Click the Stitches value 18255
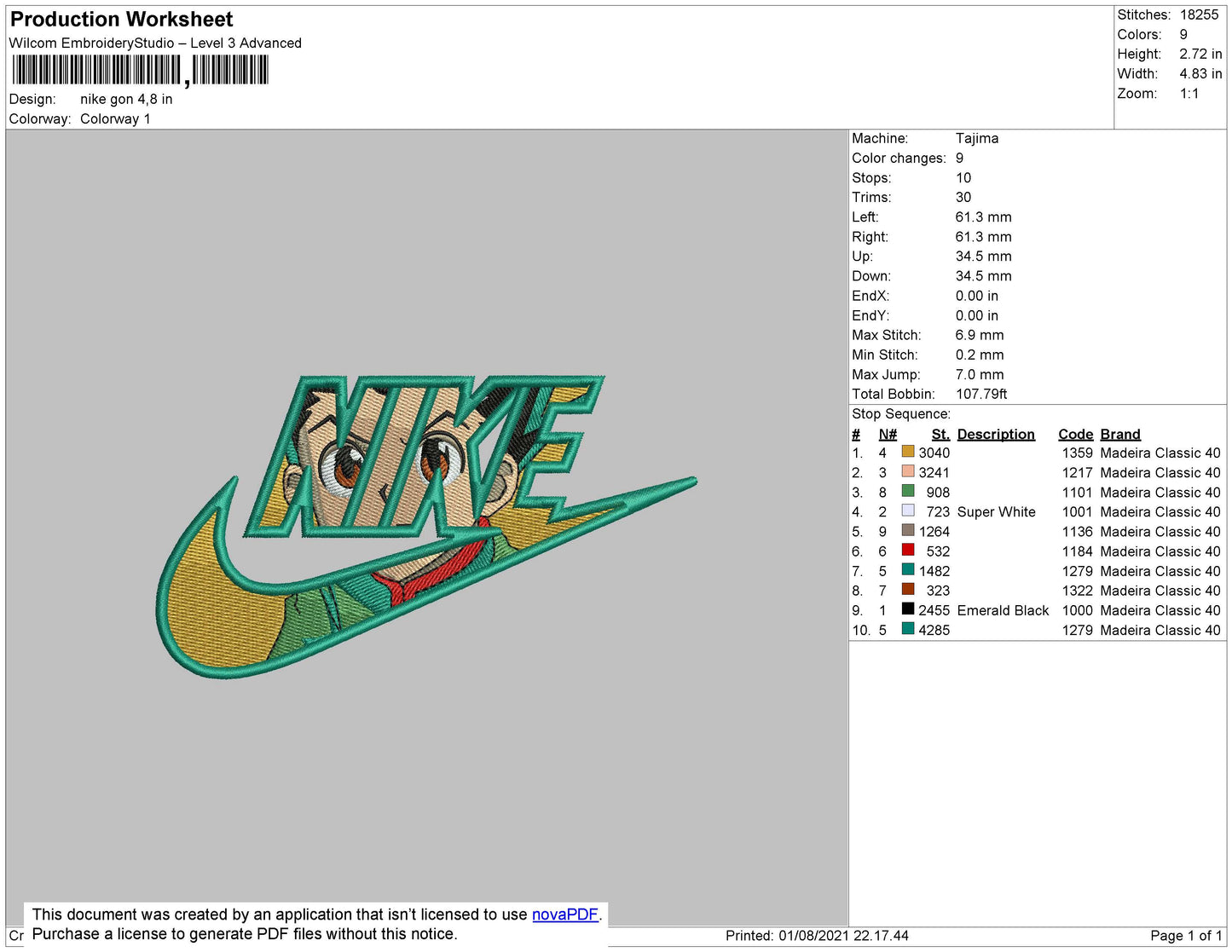 (1199, 14)
